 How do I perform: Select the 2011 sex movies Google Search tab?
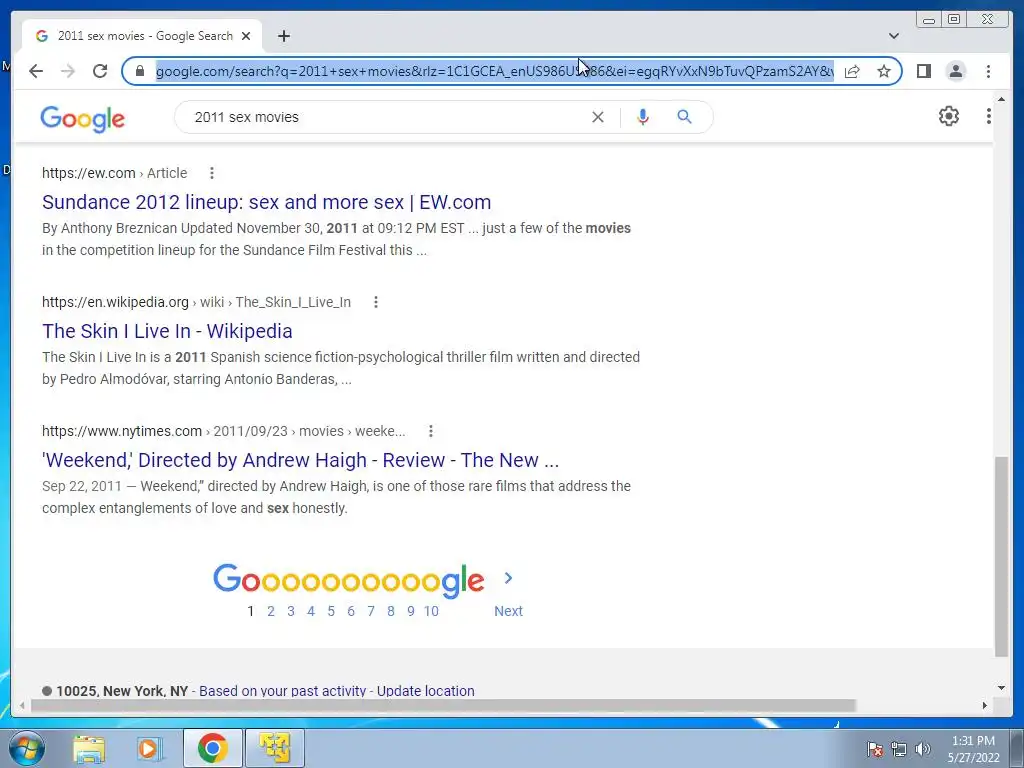(142, 36)
